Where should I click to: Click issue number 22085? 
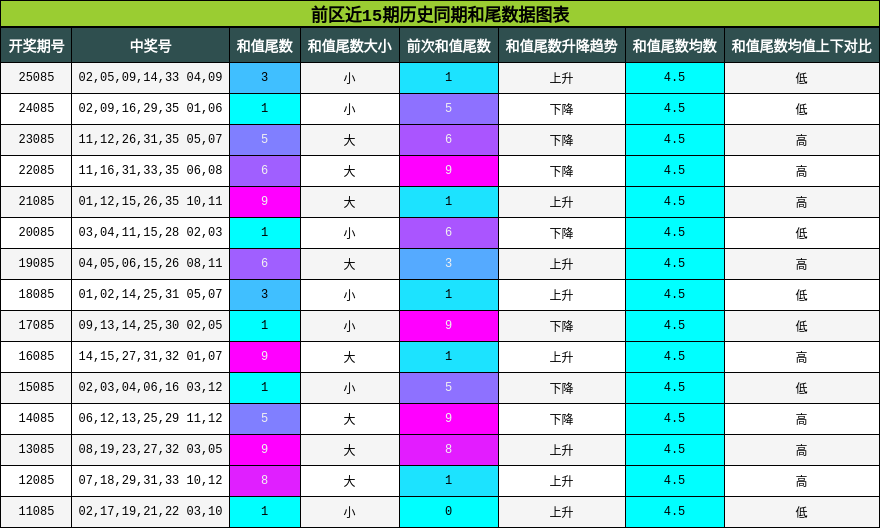coord(36,170)
